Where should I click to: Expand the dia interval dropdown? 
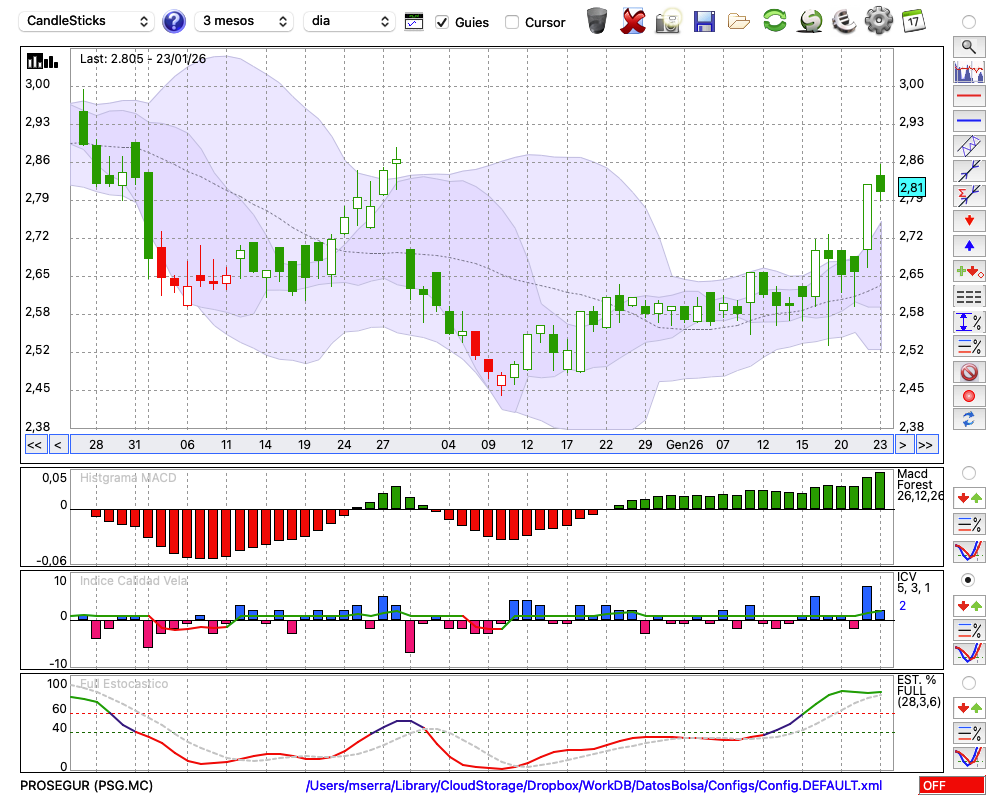pyautogui.click(x=349, y=21)
